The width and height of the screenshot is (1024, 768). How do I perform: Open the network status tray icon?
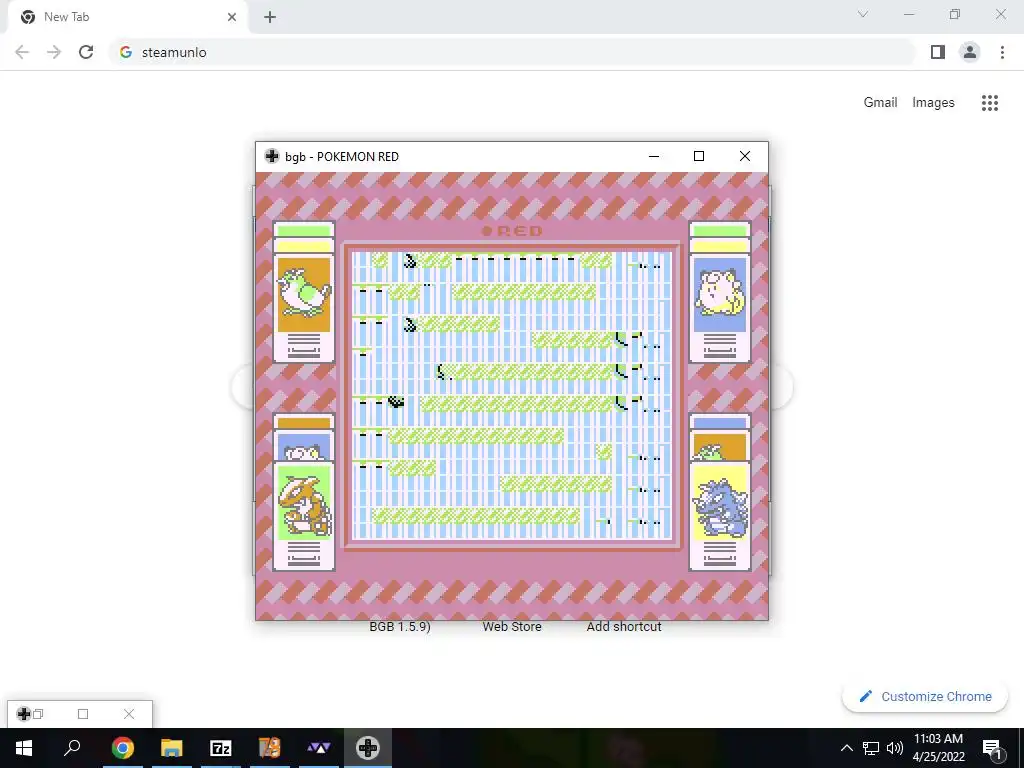pos(871,748)
